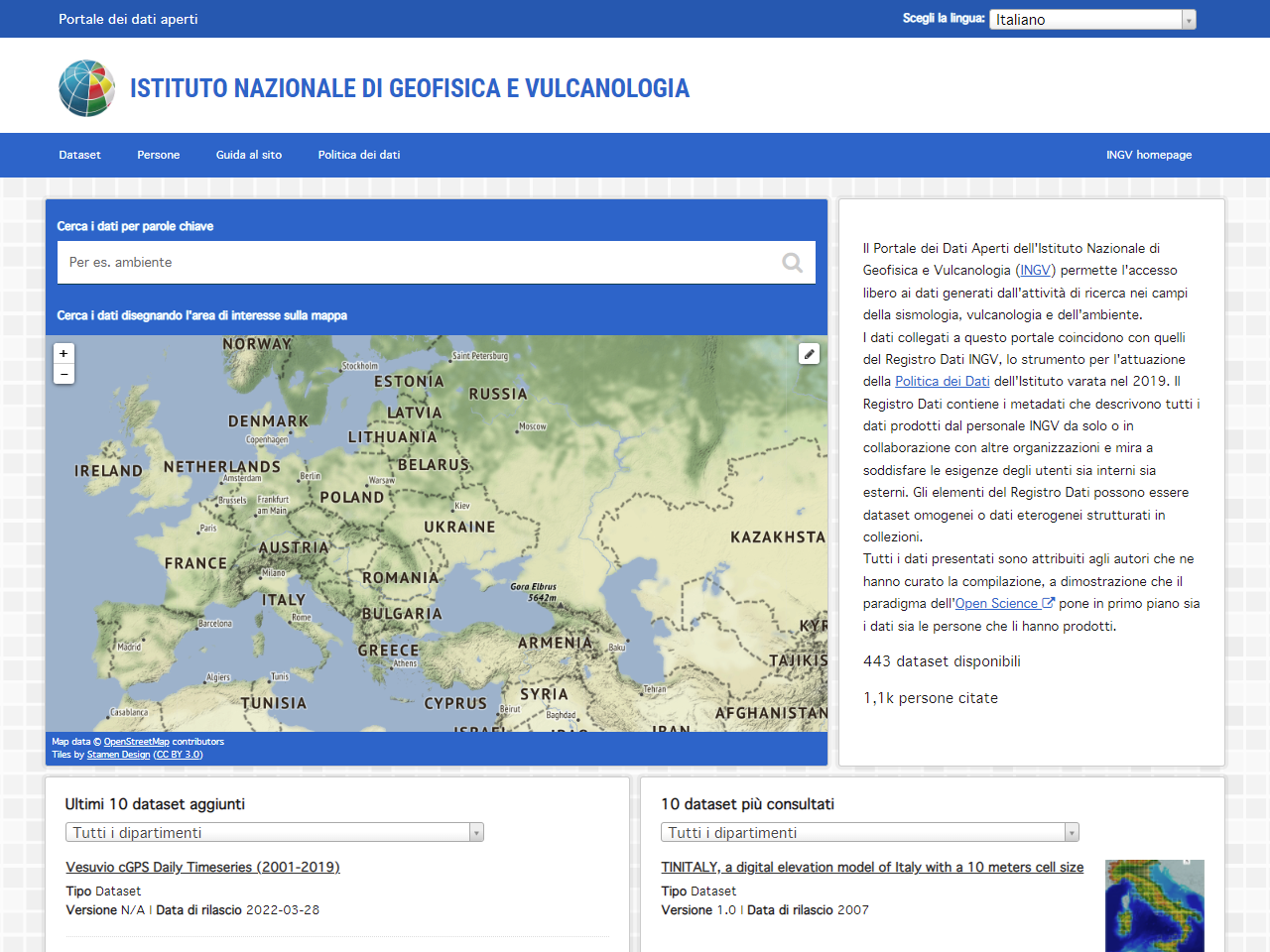Click the INGV globe logo
This screenshot has height=952, width=1270.
86,87
